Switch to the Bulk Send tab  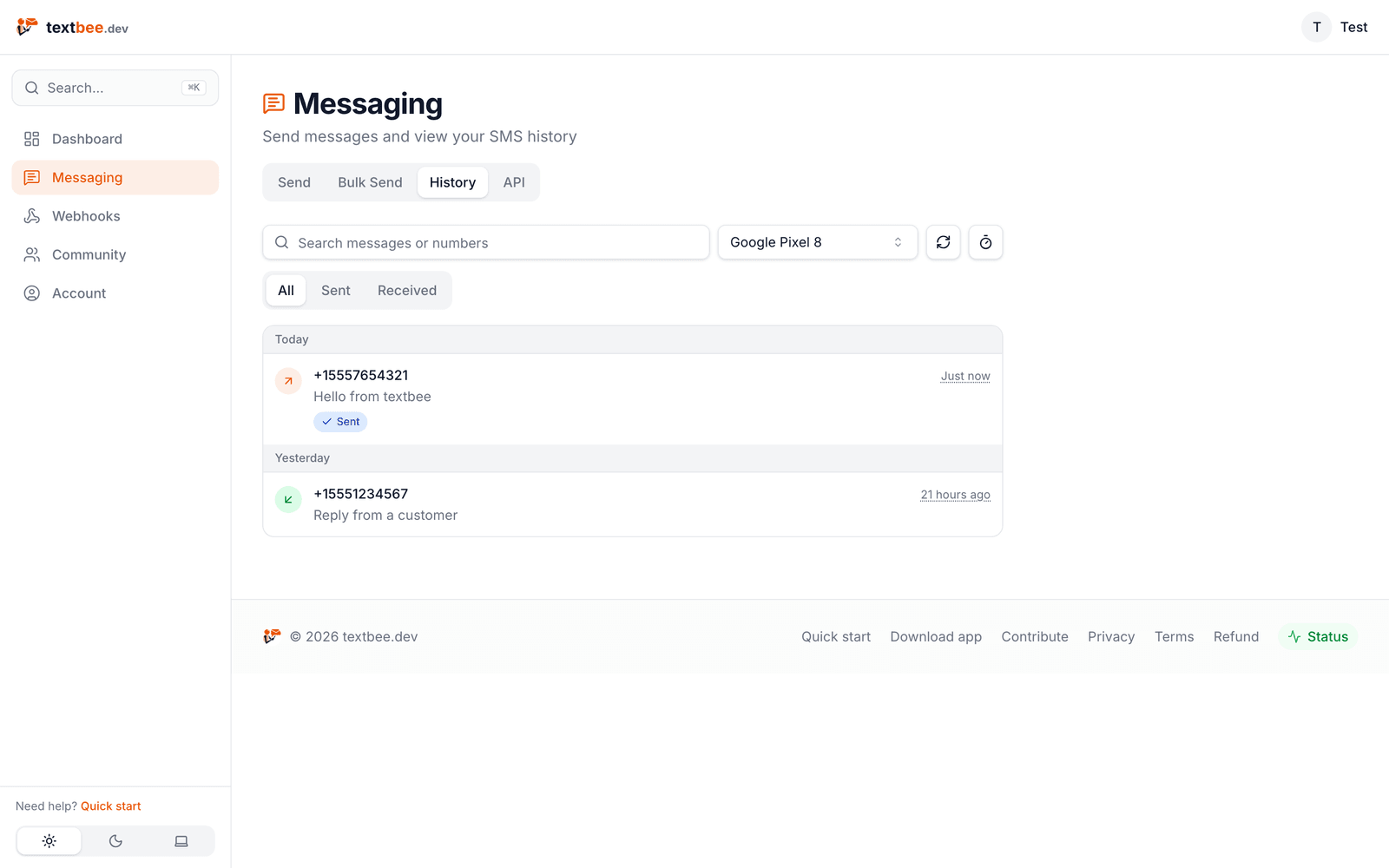pos(370,182)
